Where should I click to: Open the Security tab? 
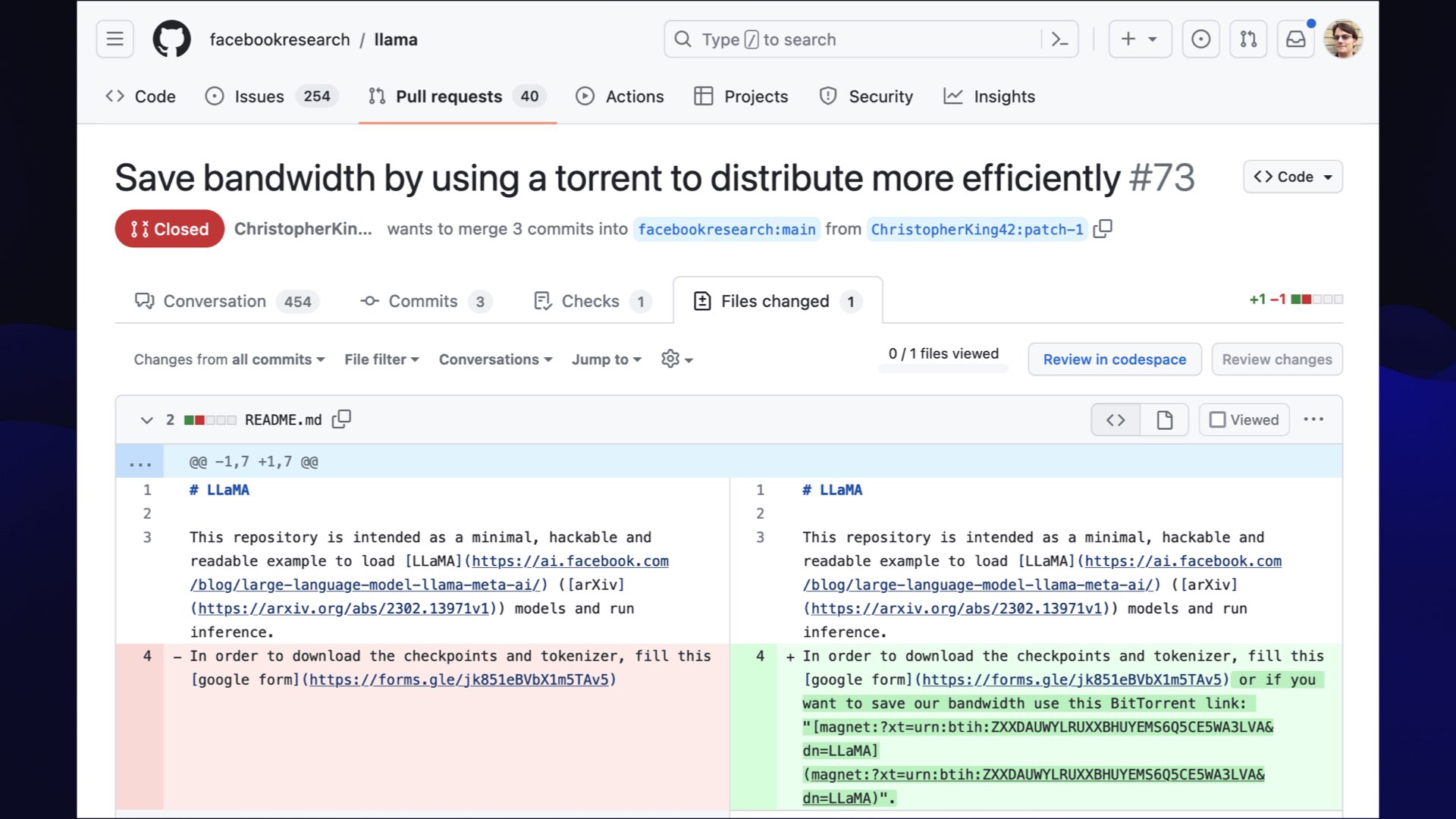point(866,96)
